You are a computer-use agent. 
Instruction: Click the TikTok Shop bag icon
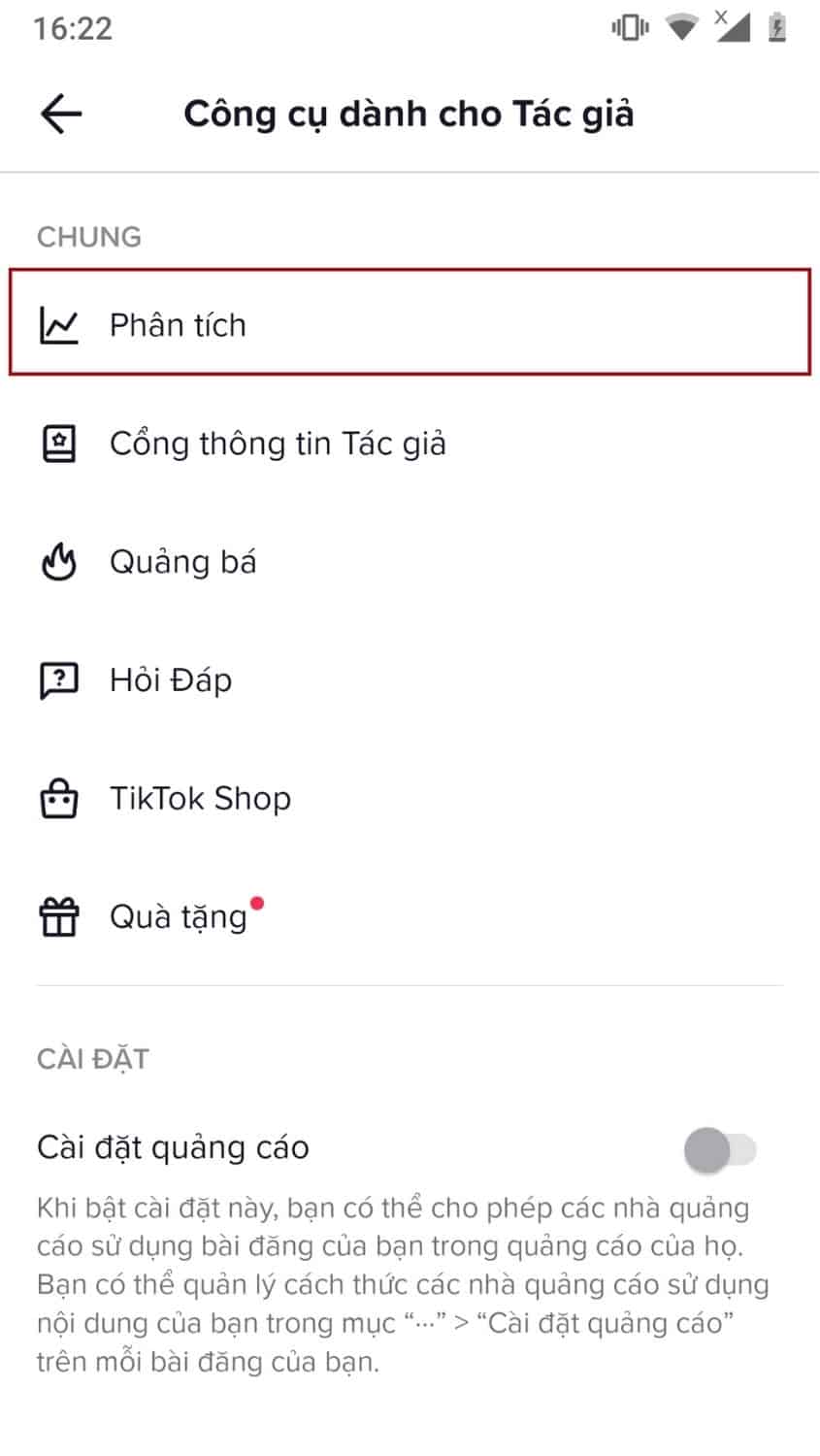[x=58, y=799]
